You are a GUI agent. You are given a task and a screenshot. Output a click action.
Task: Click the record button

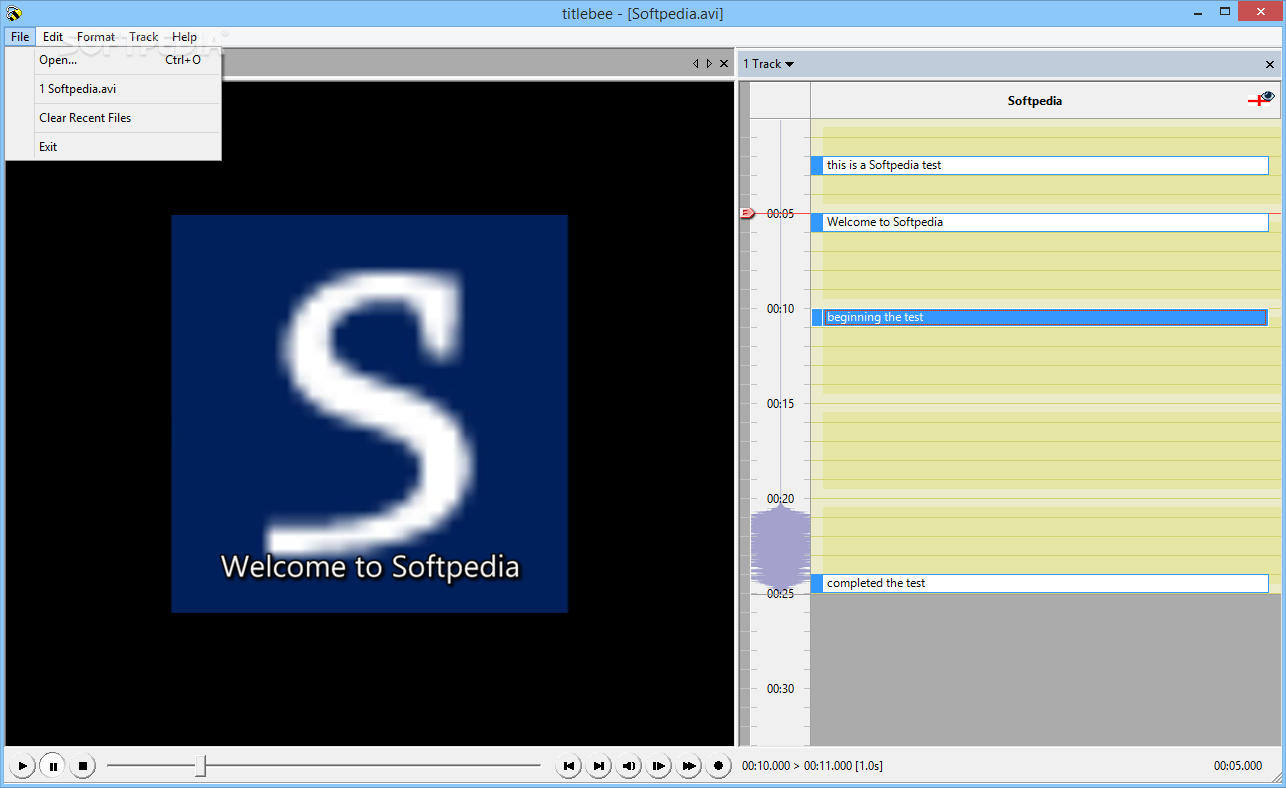(718, 766)
